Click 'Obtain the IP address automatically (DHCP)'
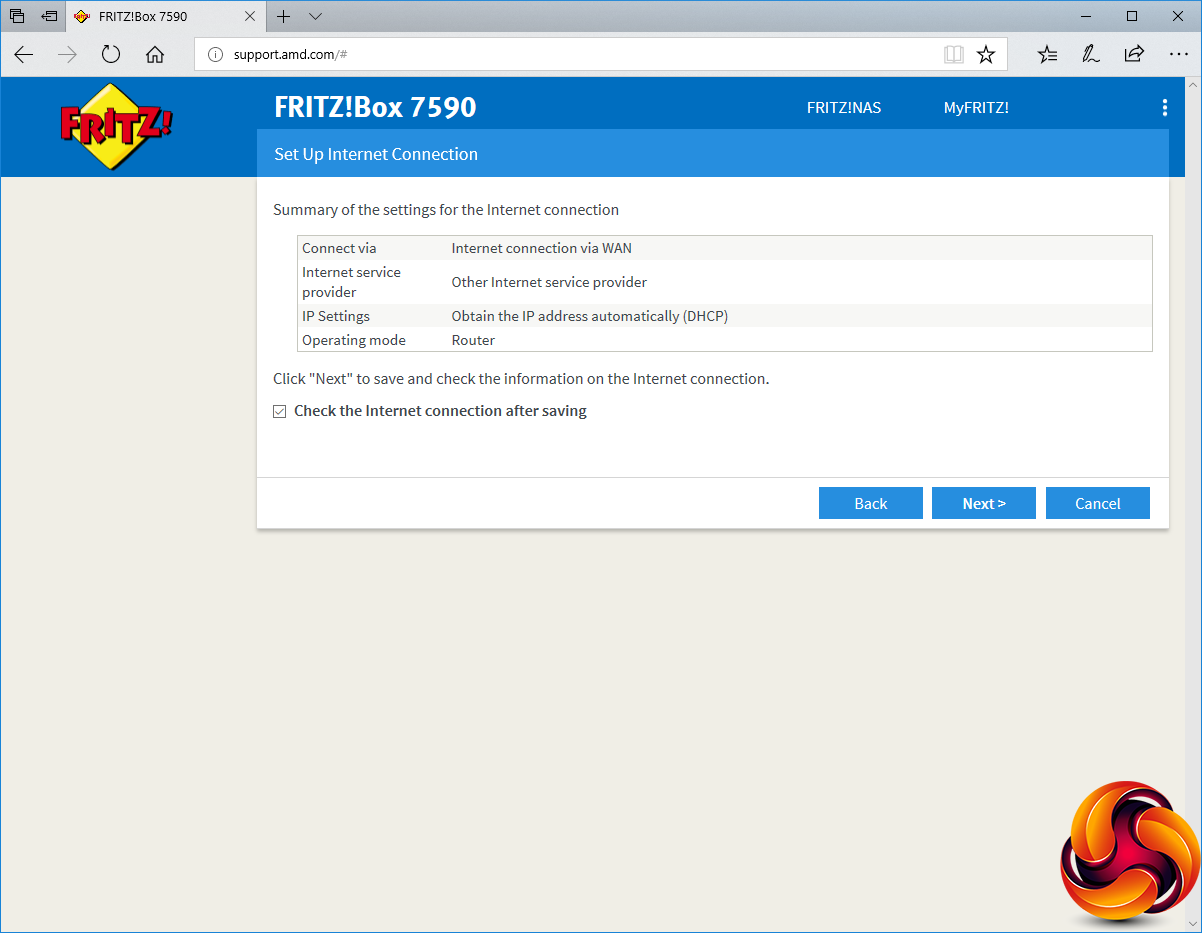This screenshot has height=933, width=1202. click(589, 316)
